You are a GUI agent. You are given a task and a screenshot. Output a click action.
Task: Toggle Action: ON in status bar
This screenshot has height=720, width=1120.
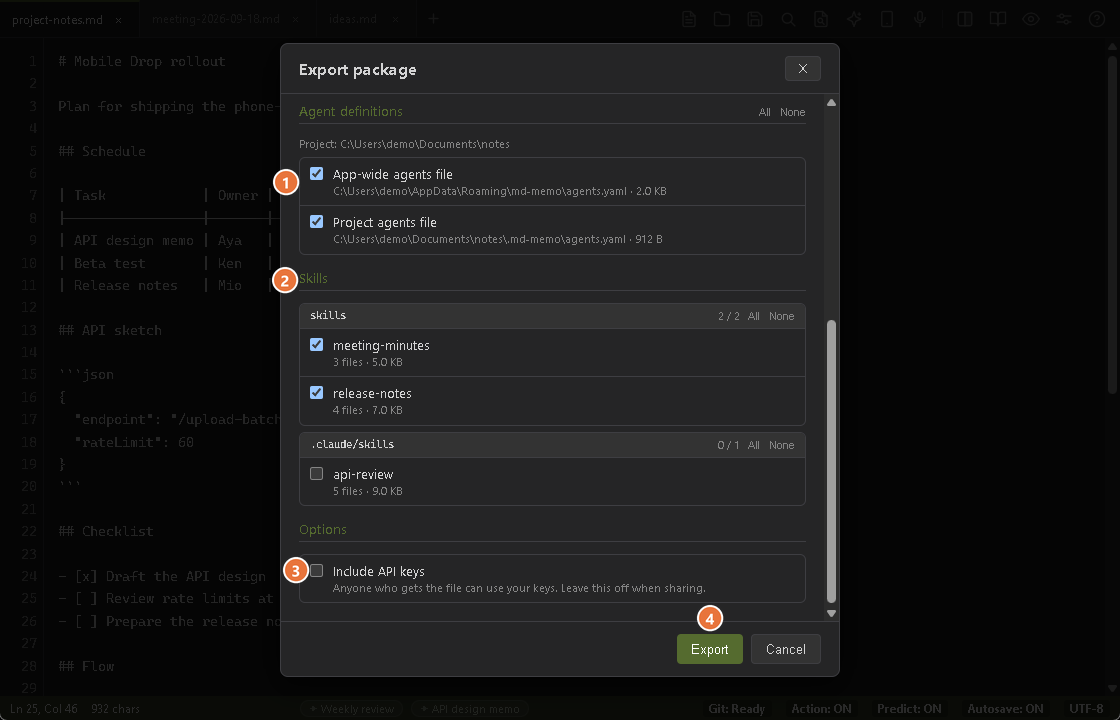821,709
